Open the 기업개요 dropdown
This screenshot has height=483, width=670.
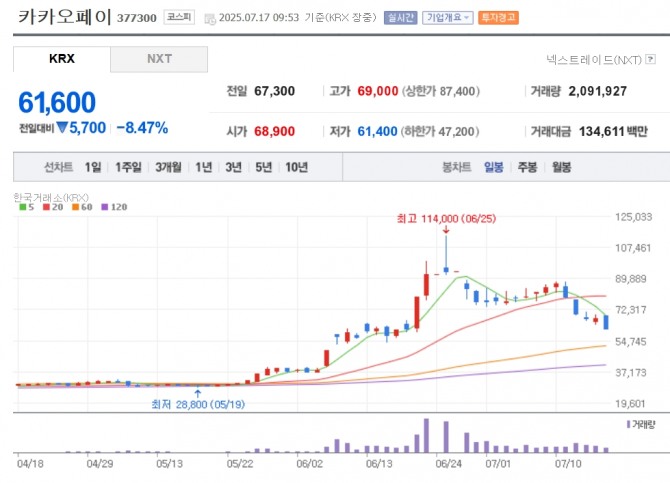pos(447,18)
